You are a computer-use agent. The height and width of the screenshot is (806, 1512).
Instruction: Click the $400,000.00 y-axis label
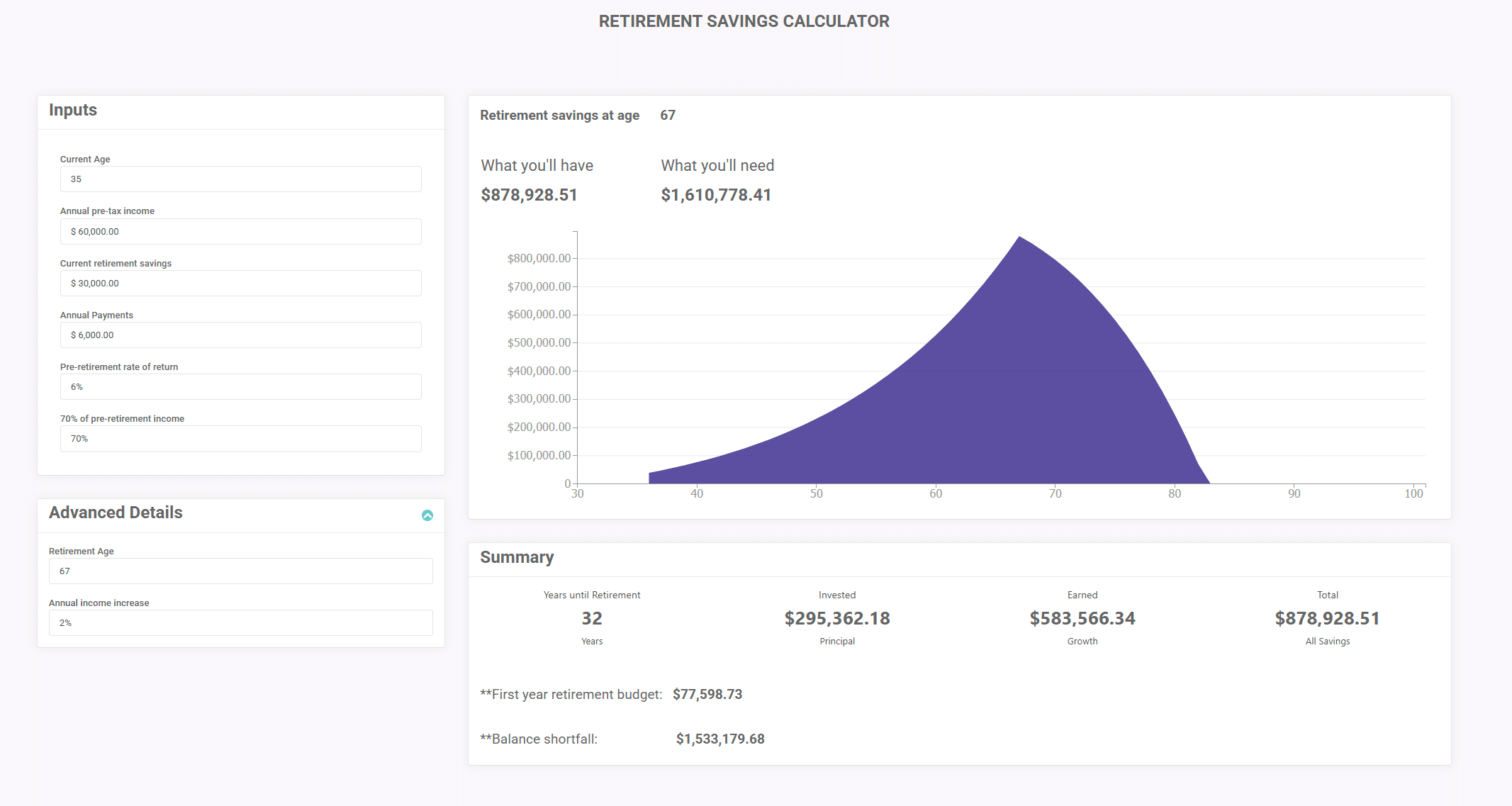[539, 371]
